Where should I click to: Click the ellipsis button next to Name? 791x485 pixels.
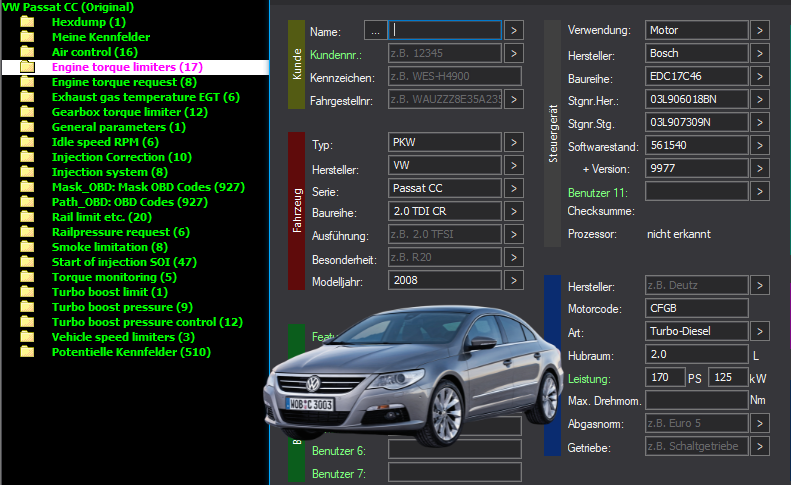pyautogui.click(x=375, y=31)
